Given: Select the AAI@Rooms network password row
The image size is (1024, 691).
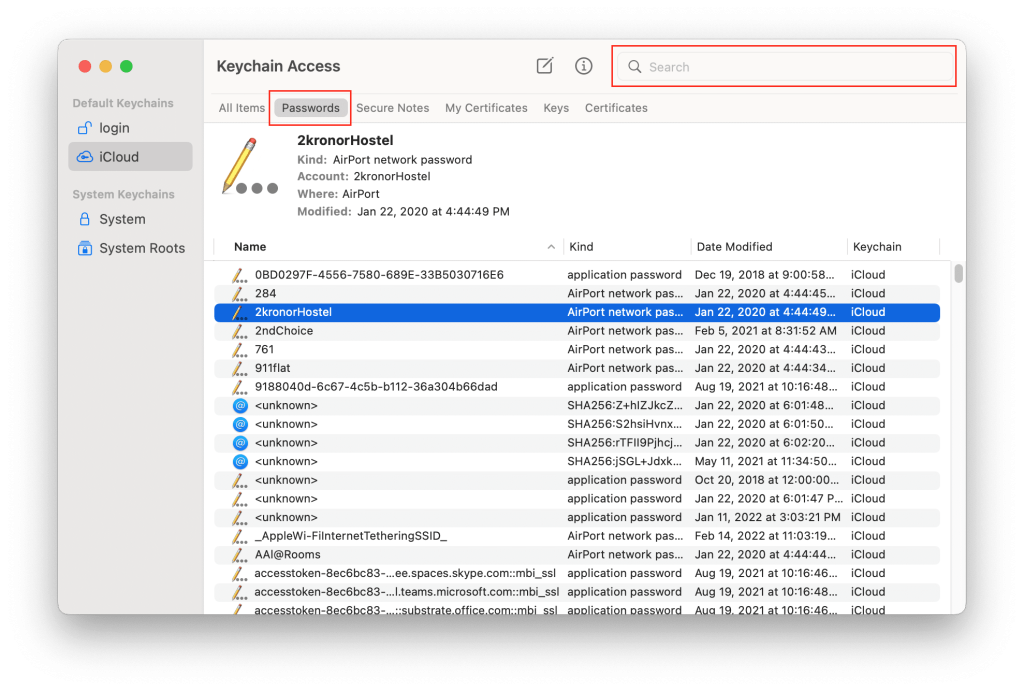Looking at the screenshot, I should (577, 554).
